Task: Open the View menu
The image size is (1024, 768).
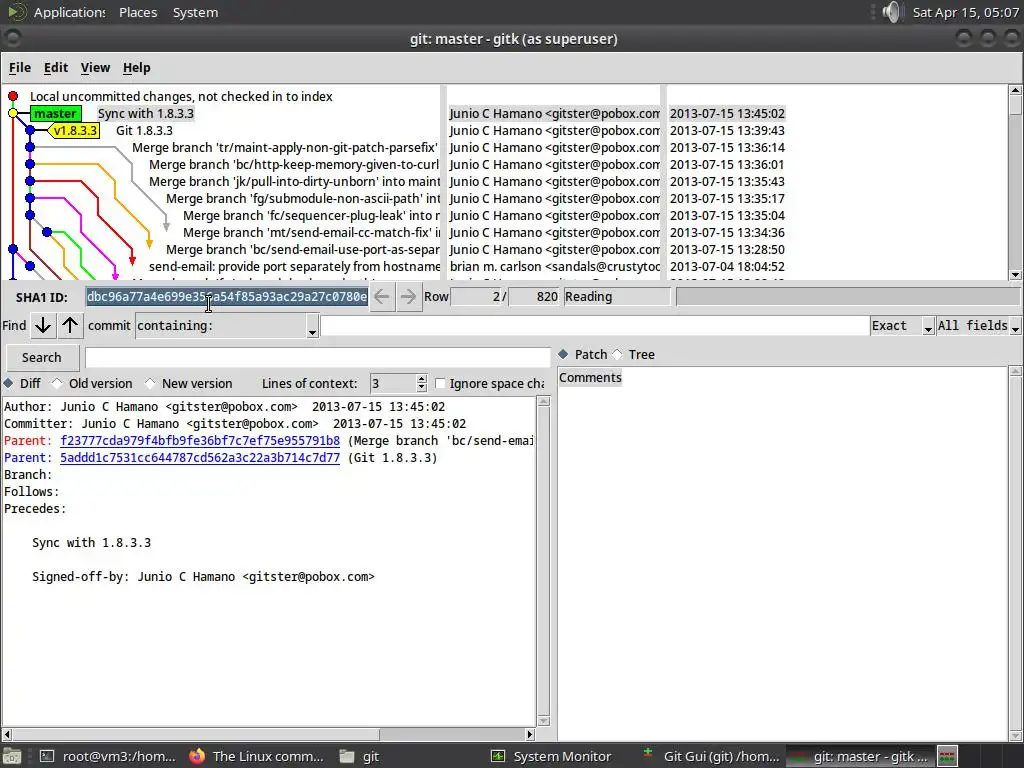Action: click(95, 67)
